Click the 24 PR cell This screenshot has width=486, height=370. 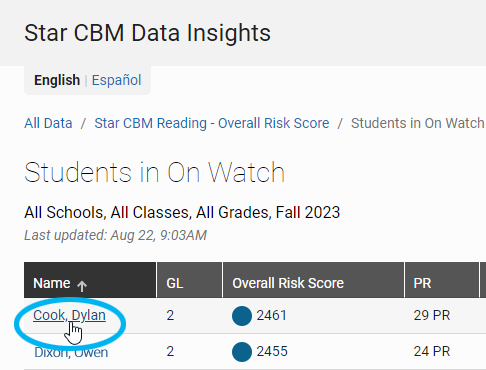[432, 351]
